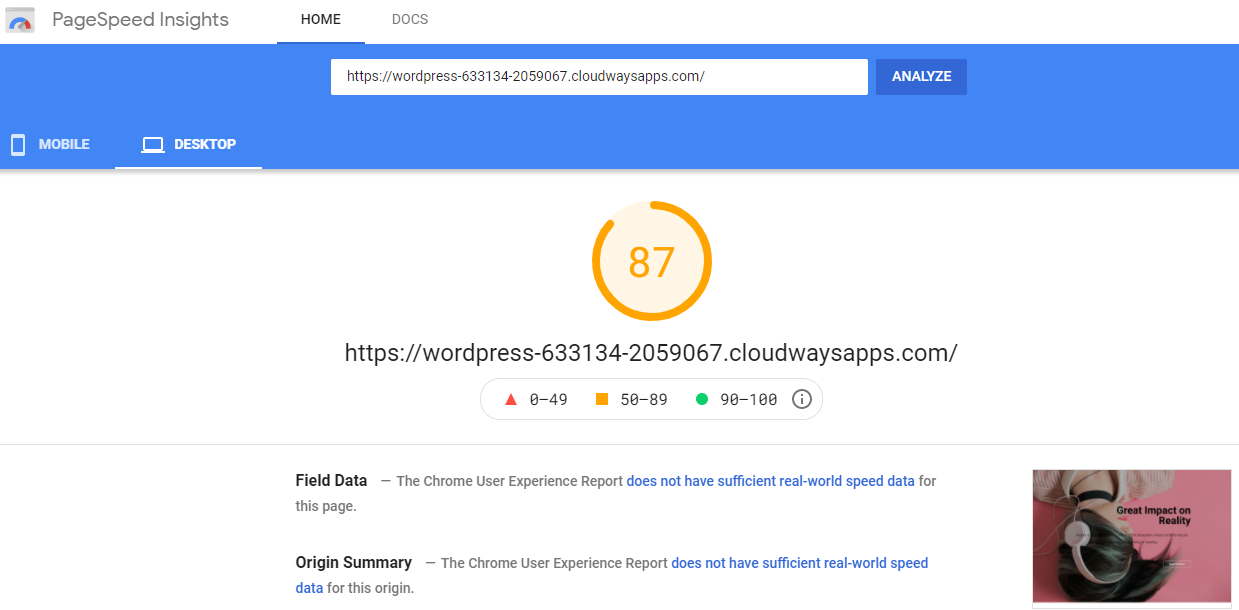This screenshot has height=610, width=1239.
Task: Click the red triangle for 0-49 range
Action: coord(510,398)
